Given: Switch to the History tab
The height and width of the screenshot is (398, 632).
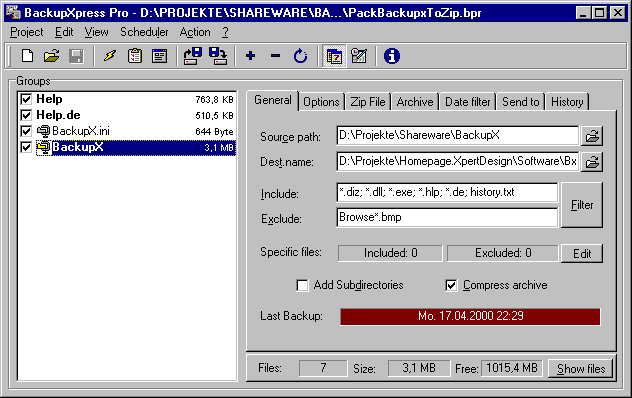Looking at the screenshot, I should (x=567, y=102).
